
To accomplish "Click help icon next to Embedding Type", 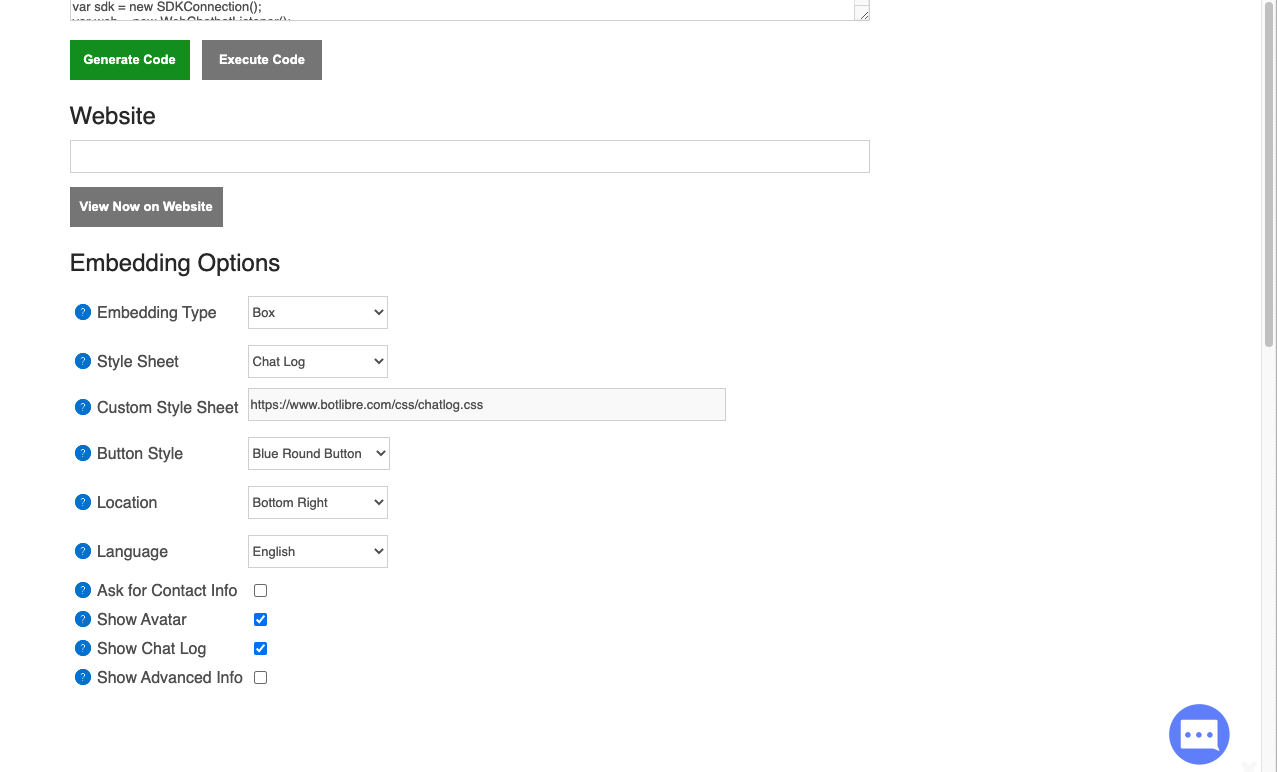I will pyautogui.click(x=83, y=312).
